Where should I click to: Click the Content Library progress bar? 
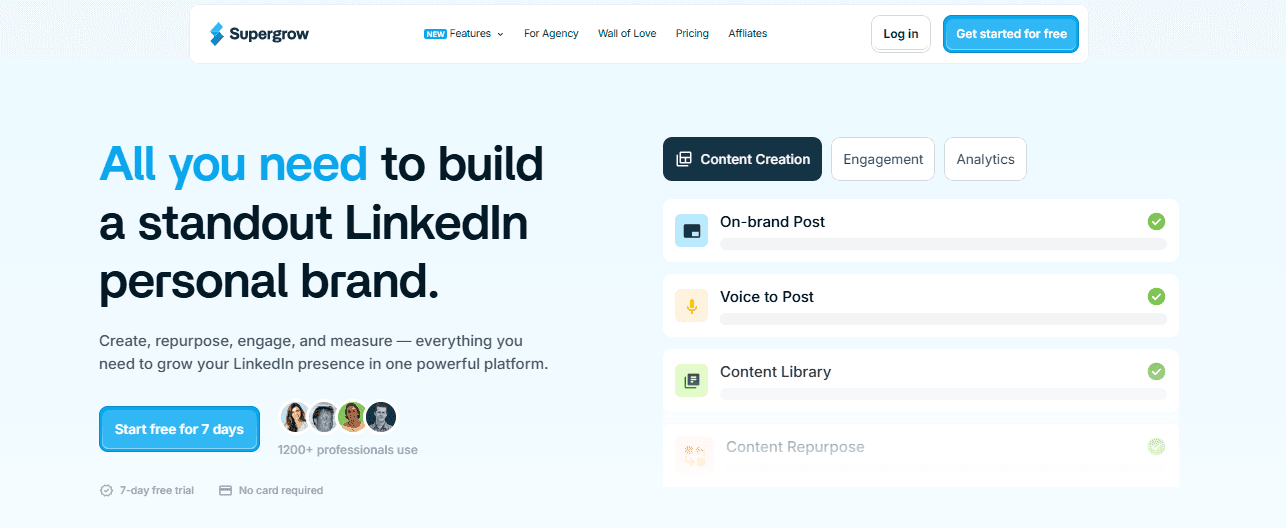coord(943,394)
